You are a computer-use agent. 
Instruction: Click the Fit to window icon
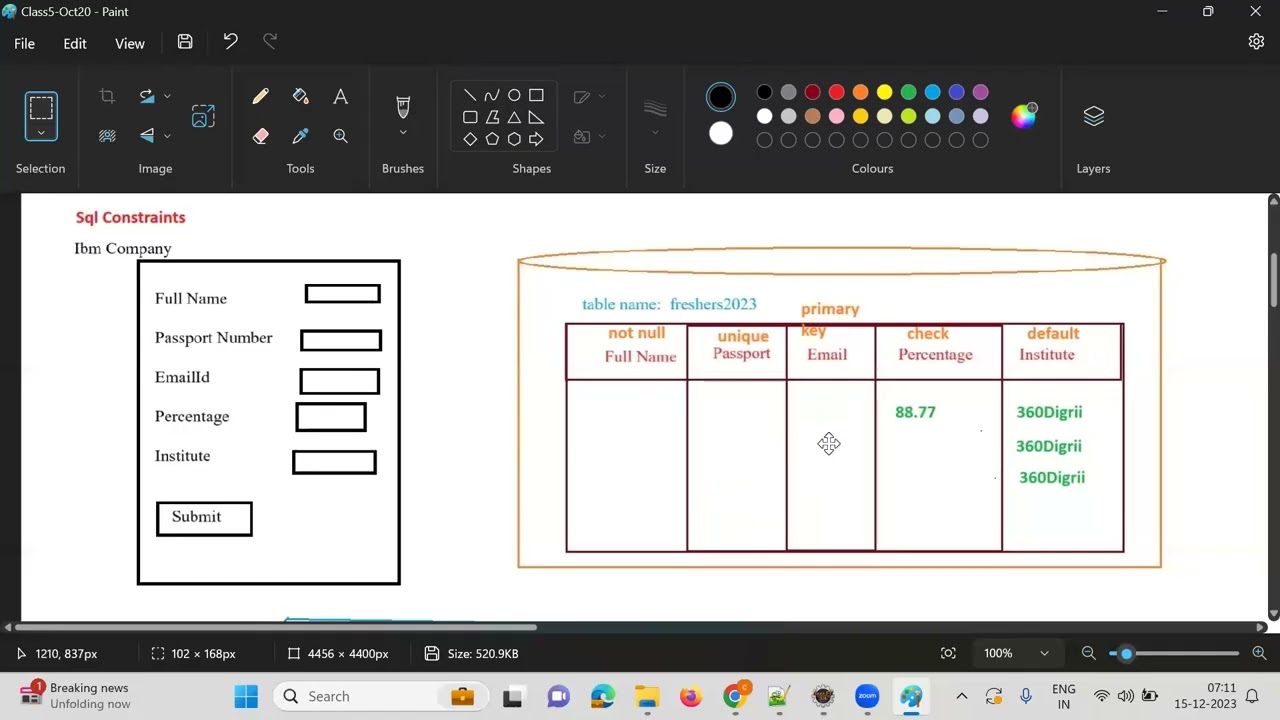point(948,653)
